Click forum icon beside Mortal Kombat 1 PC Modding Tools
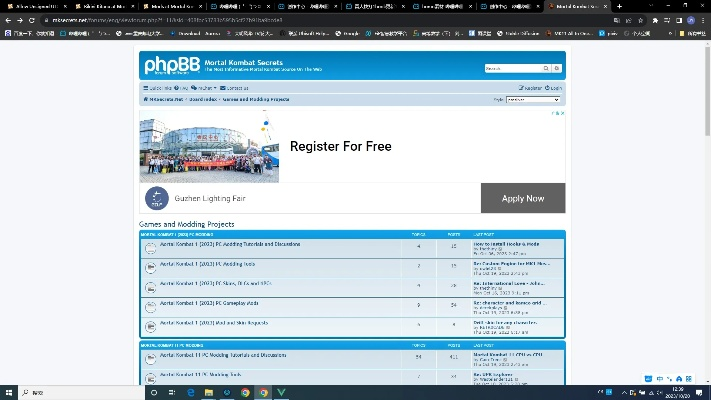 click(151, 268)
